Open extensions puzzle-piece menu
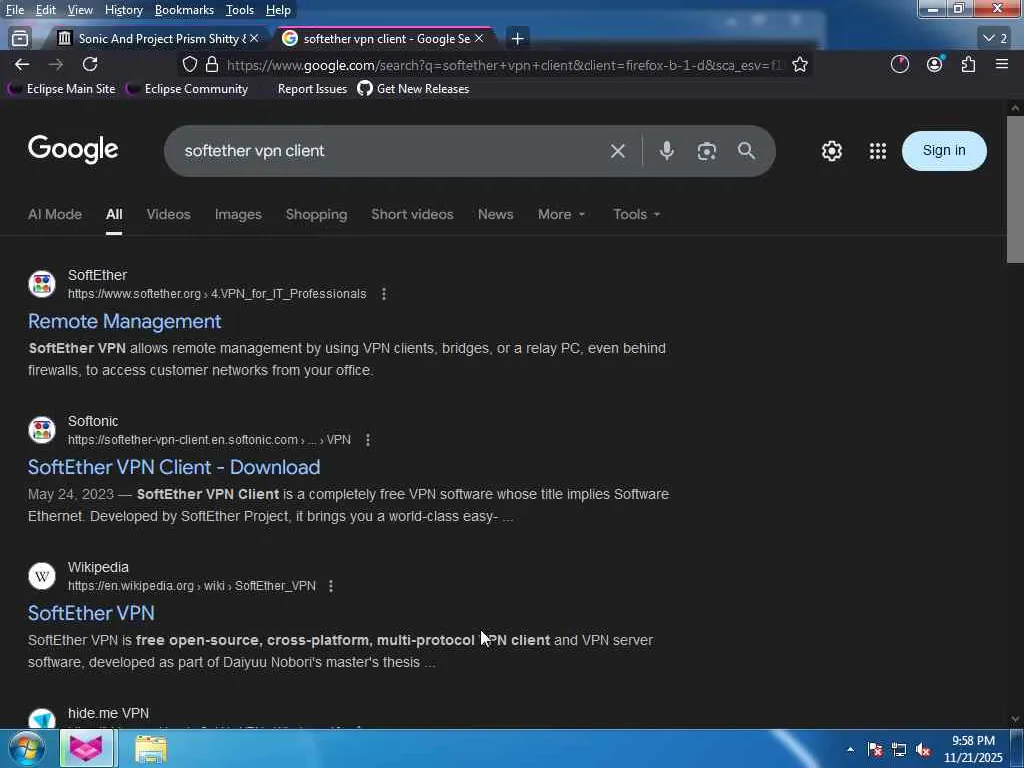Screen dimensions: 1024x768 [x=968, y=64]
